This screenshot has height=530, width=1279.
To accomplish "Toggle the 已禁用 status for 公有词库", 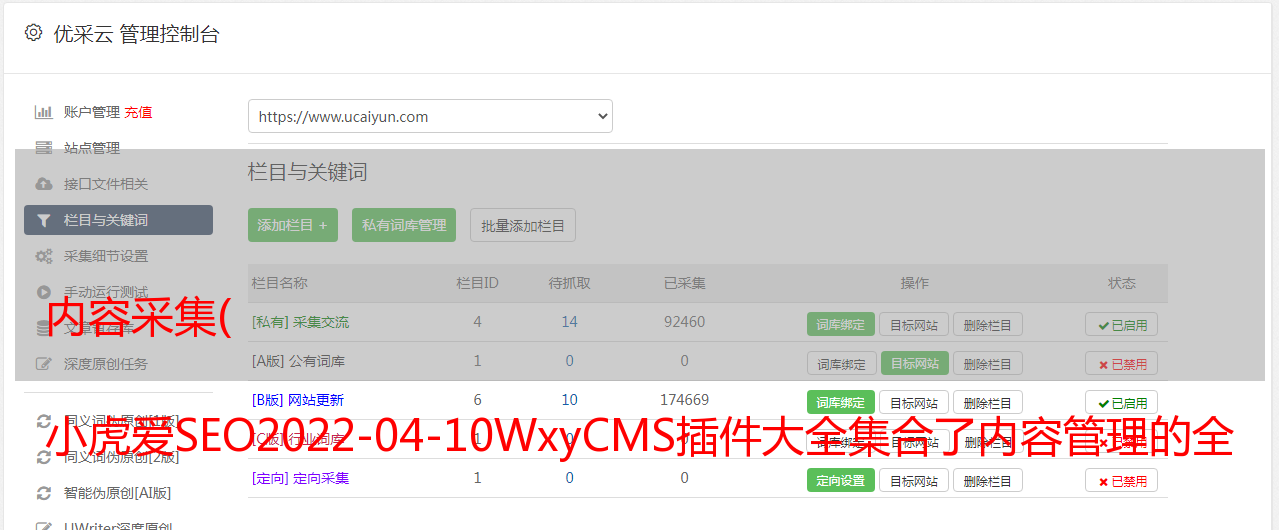I will [1122, 363].
